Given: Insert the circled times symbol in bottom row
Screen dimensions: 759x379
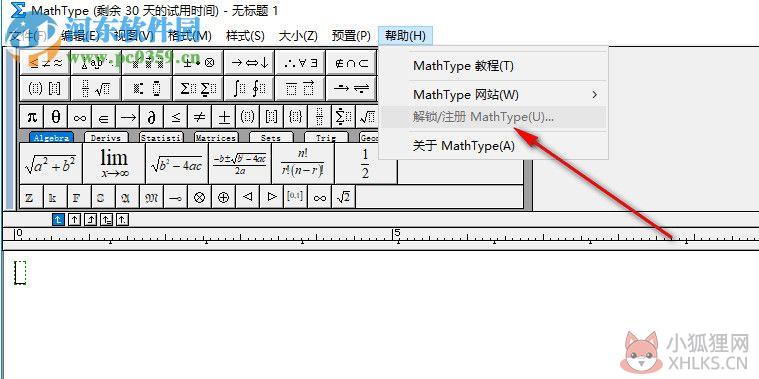Looking at the screenshot, I should (199, 197).
